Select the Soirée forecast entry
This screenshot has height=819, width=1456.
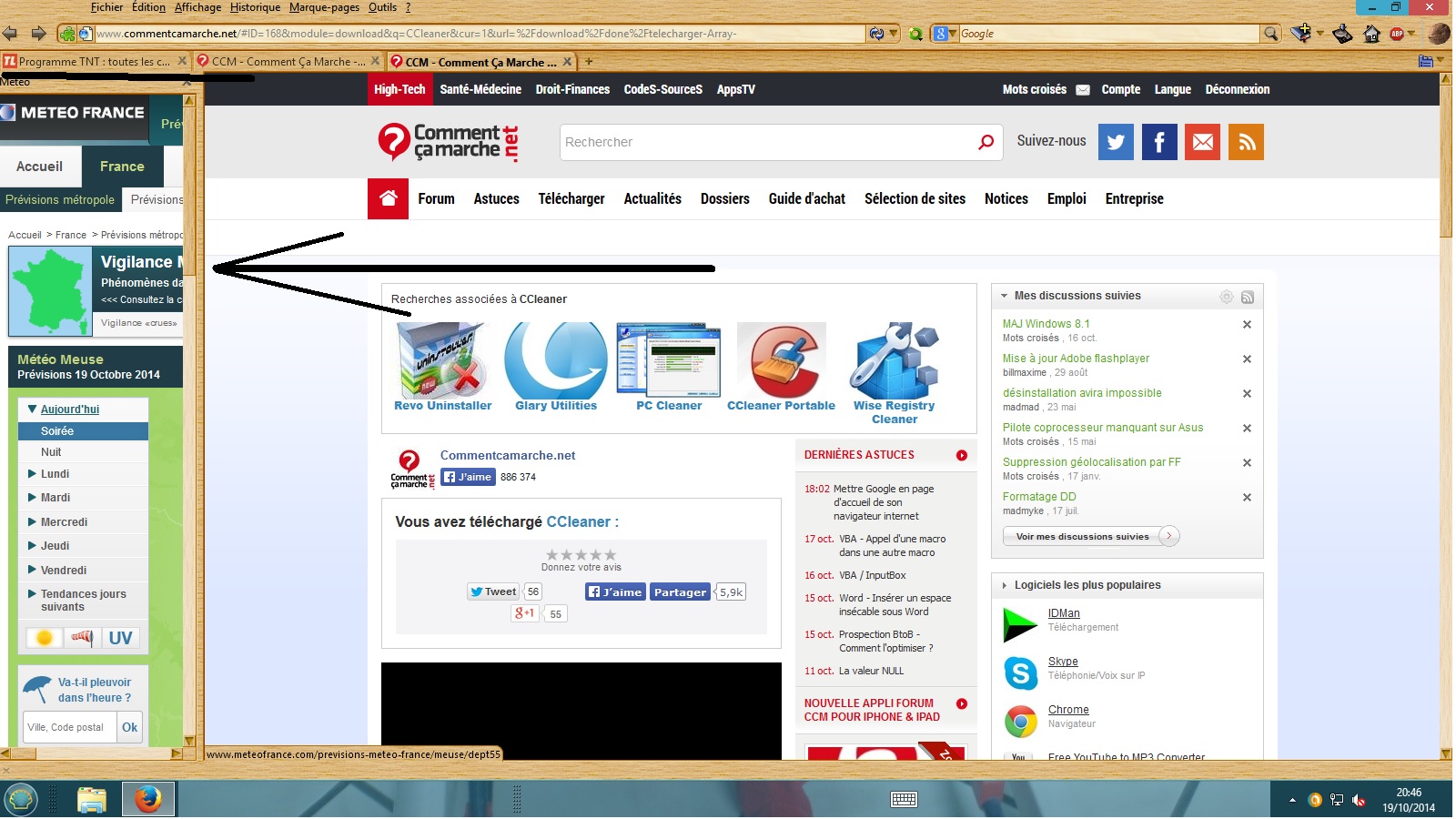[83, 431]
